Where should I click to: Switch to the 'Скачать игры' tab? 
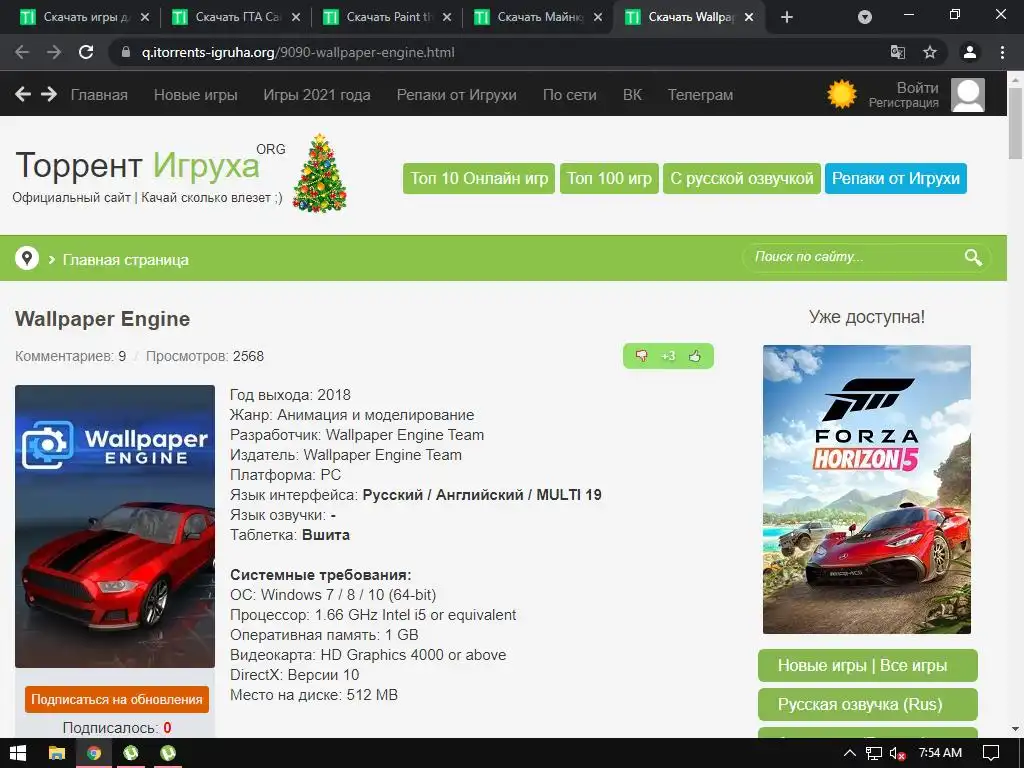(83, 17)
